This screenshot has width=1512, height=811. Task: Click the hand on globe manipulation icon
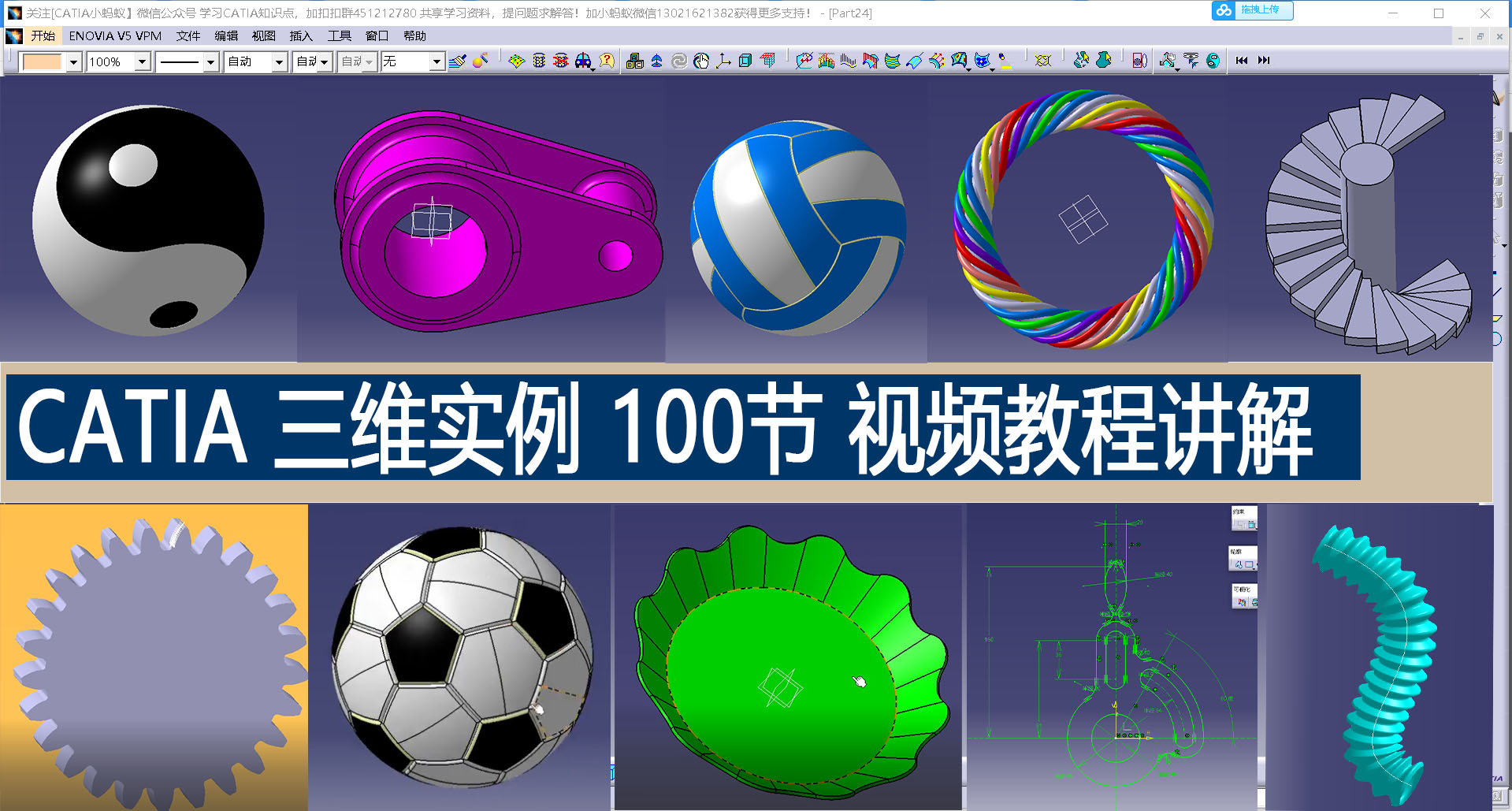[x=701, y=61]
